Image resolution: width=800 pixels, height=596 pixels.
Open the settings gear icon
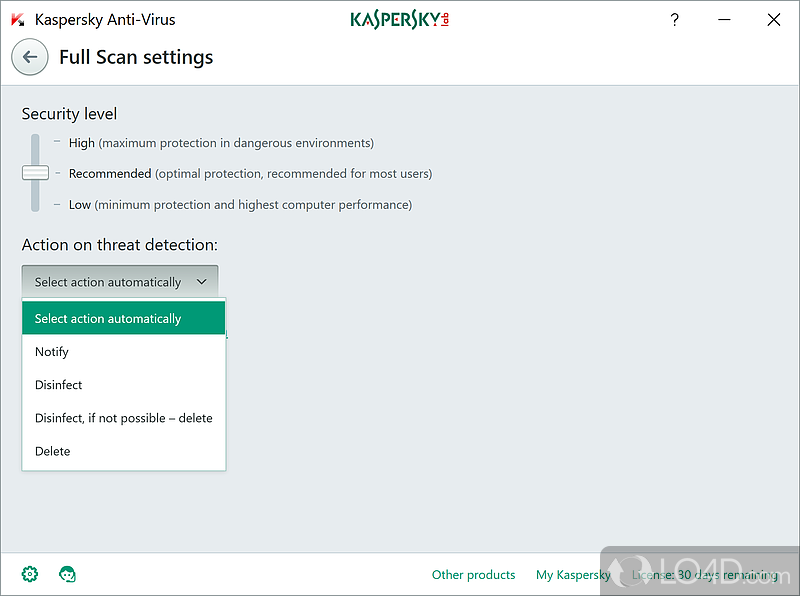[30, 574]
